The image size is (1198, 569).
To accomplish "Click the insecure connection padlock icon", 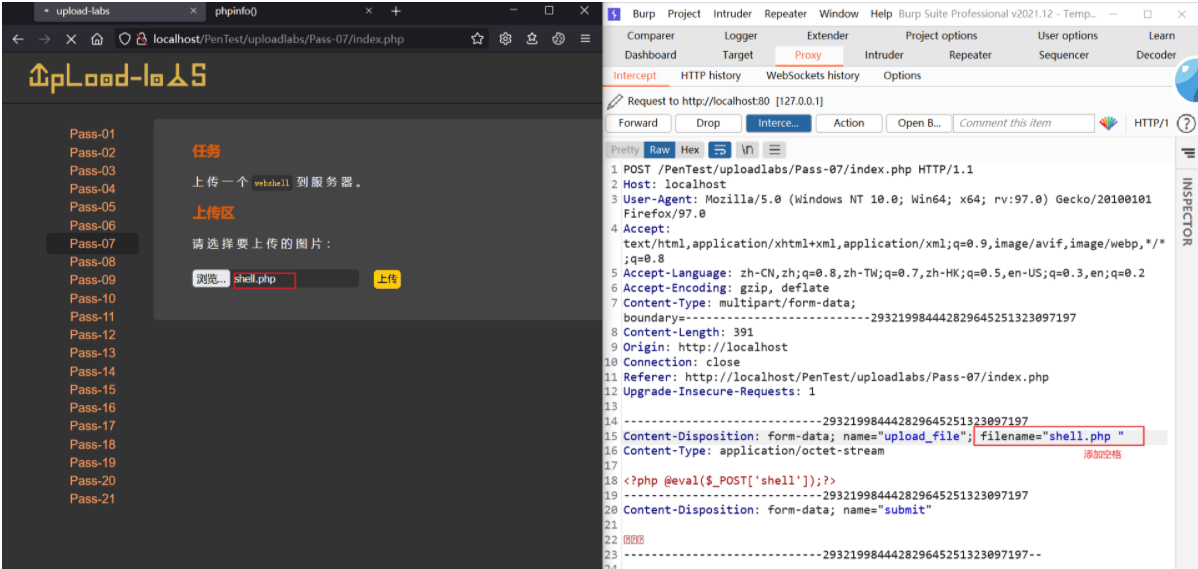I will click(x=141, y=39).
